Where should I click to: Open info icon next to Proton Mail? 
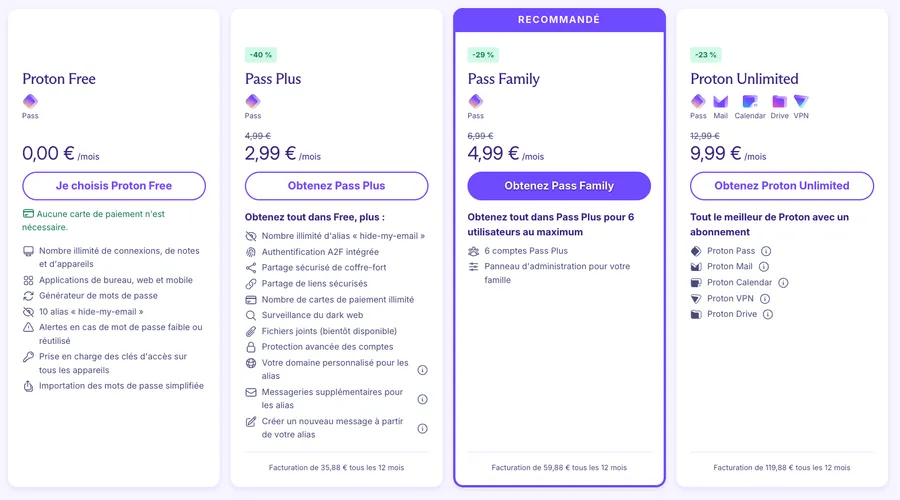tap(763, 266)
